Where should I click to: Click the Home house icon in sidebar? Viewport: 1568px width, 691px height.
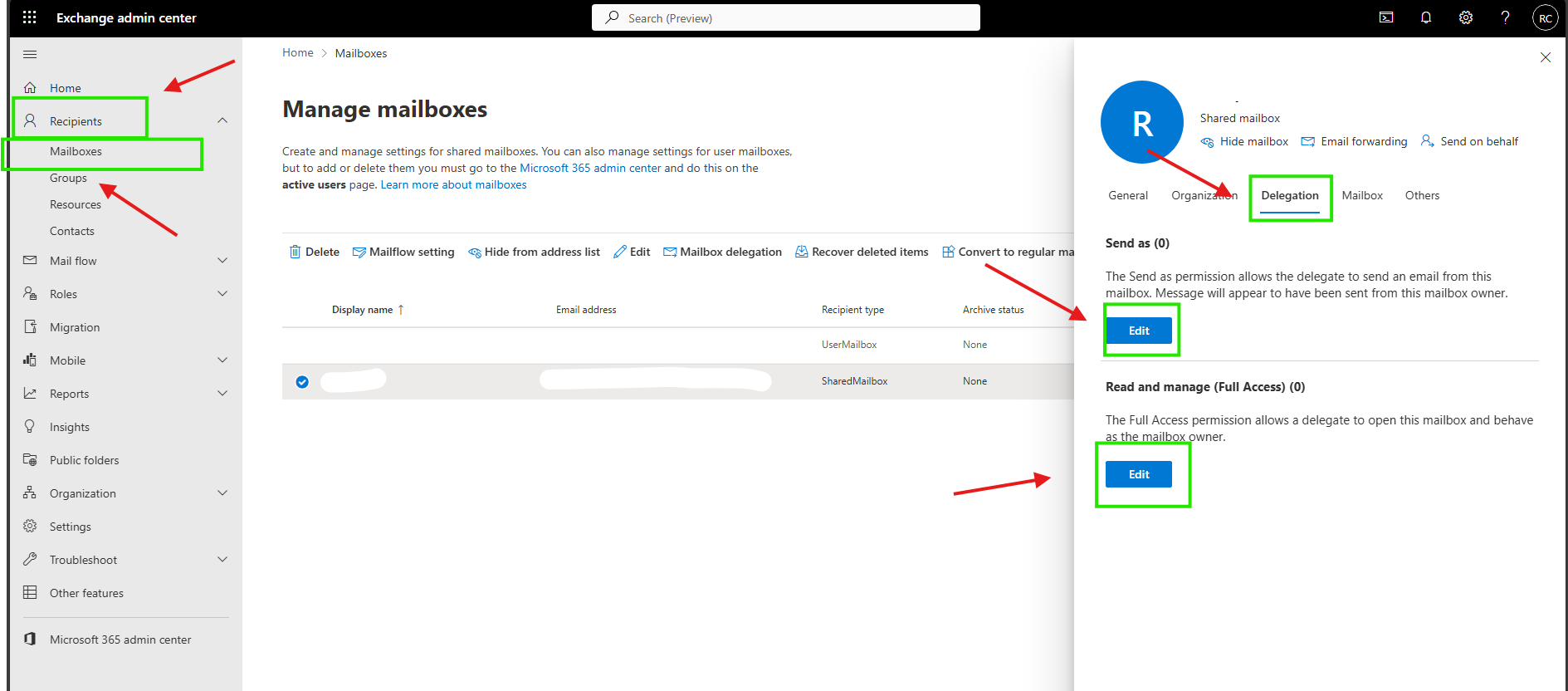point(30,88)
